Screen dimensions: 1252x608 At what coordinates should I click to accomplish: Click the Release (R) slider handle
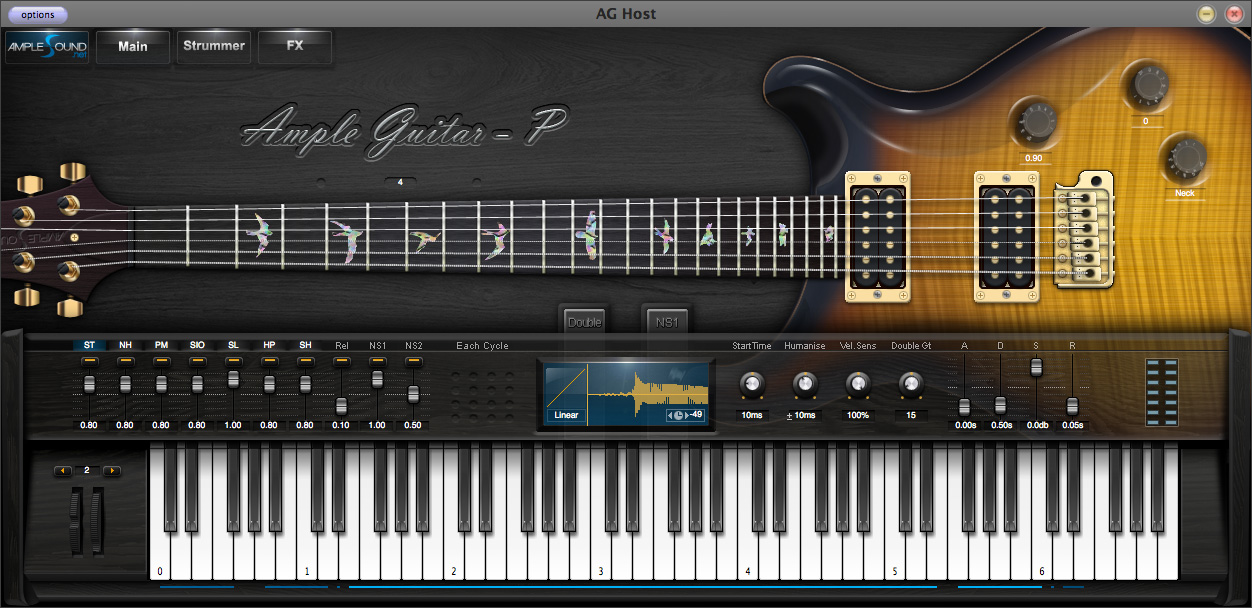(1072, 406)
